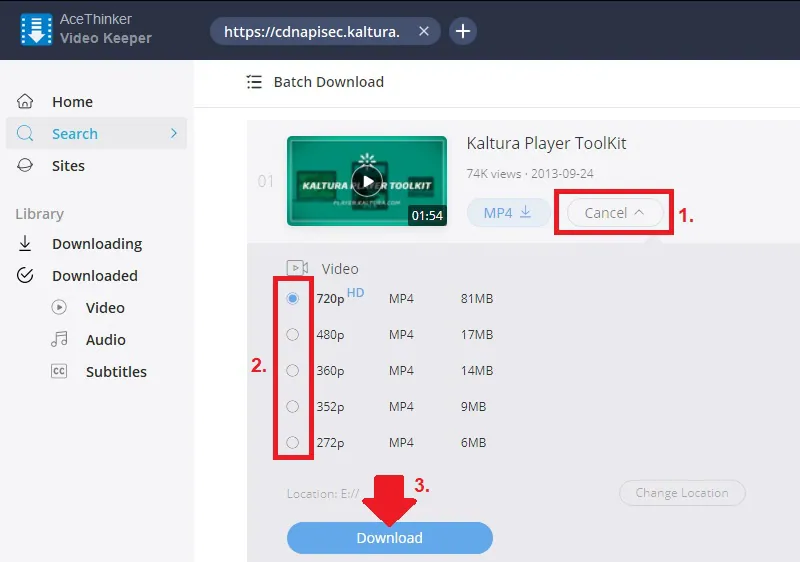Open Search in sidebar
Viewport: 800px width, 562px height.
click(96, 134)
